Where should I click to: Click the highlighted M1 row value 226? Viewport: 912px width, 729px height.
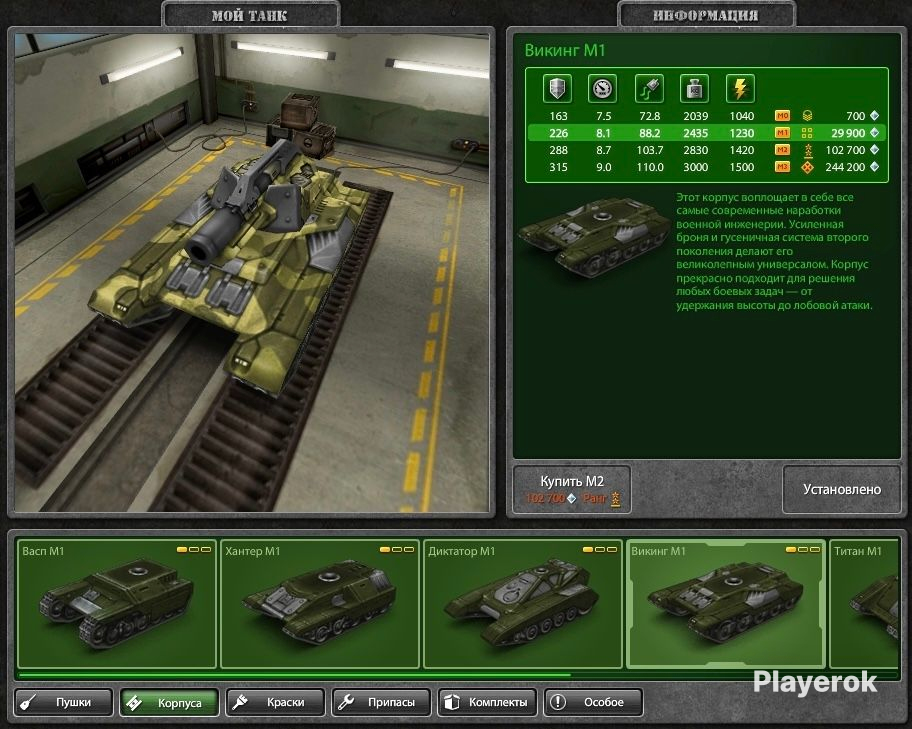click(558, 133)
